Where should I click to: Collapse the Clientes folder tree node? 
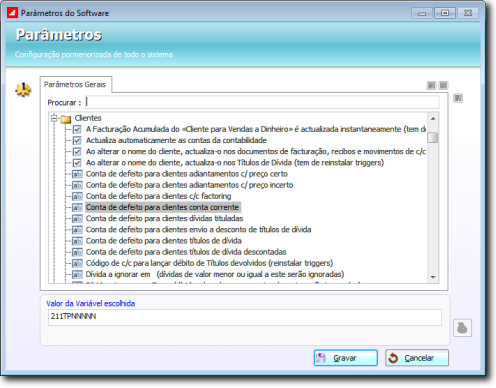pos(54,118)
